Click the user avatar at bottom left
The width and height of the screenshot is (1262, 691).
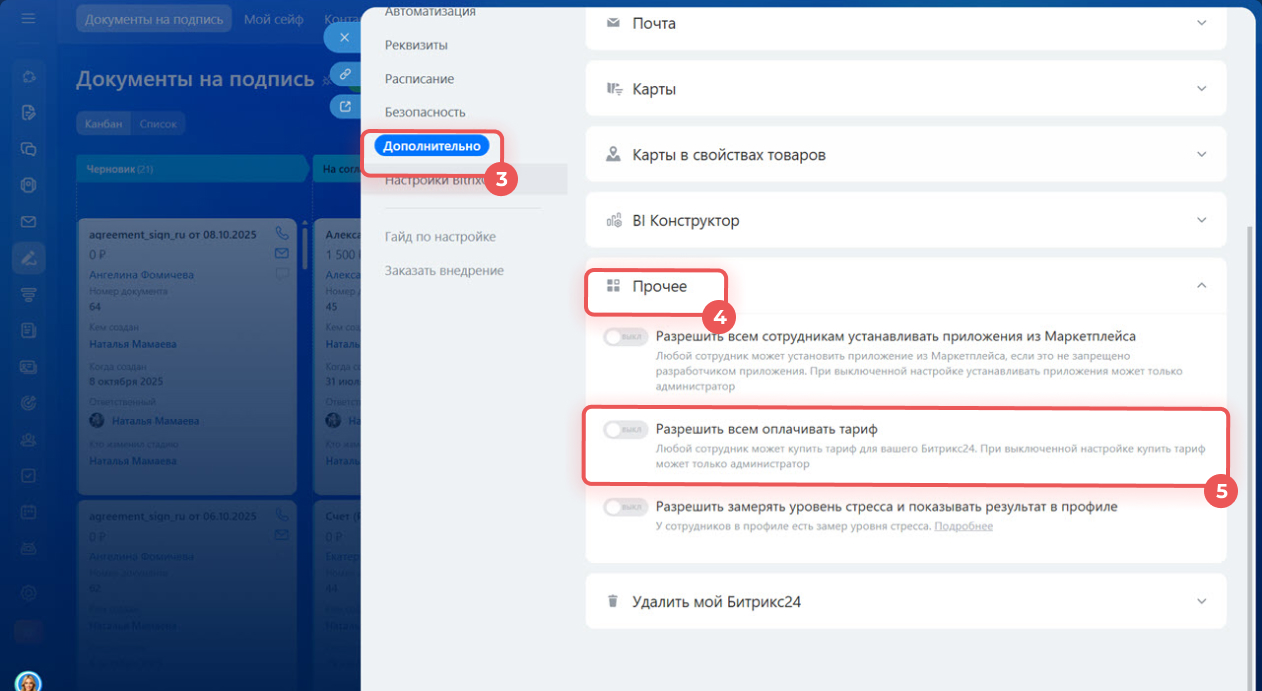point(28,682)
